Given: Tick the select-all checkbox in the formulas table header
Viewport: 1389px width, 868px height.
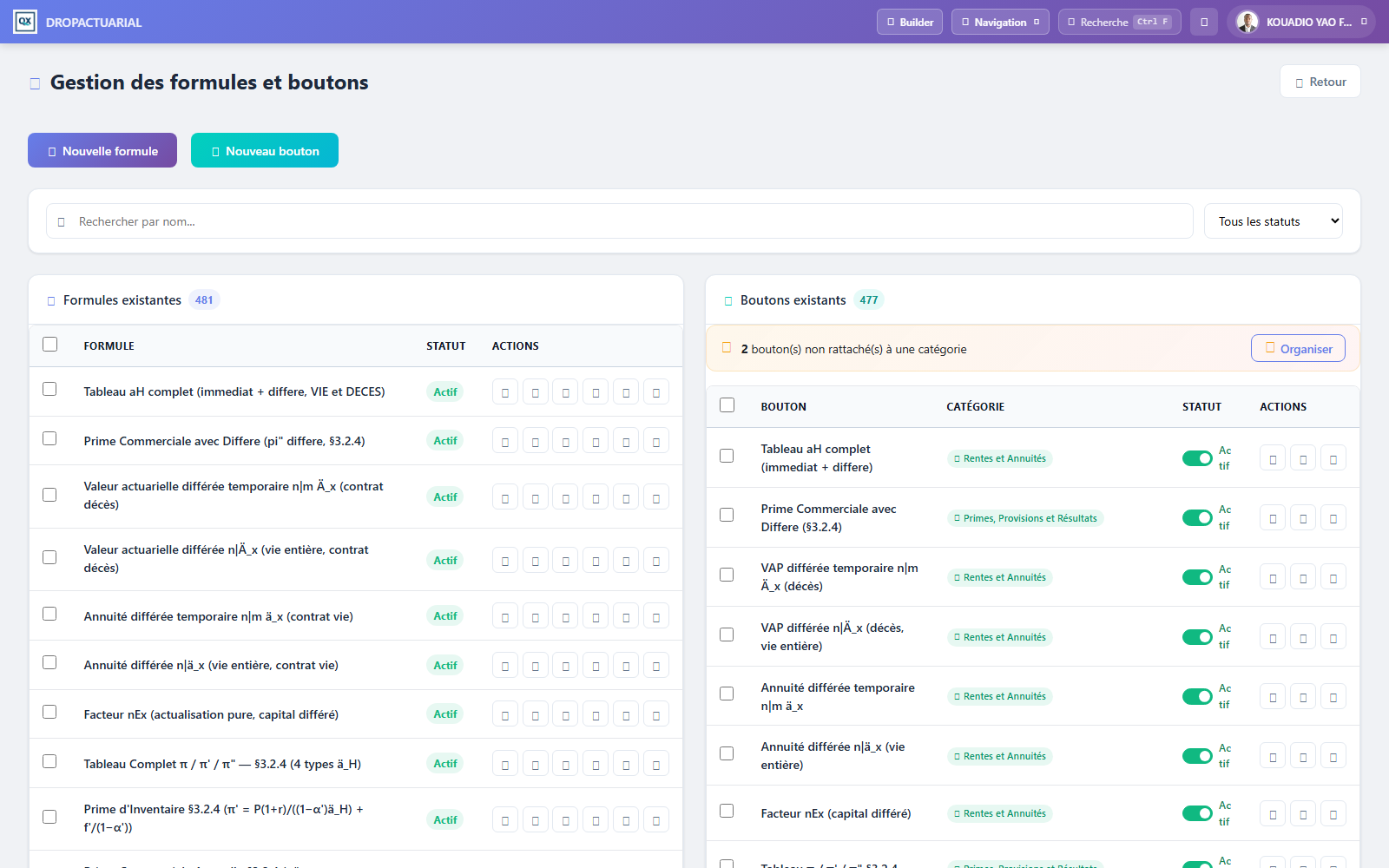Looking at the screenshot, I should (50, 345).
